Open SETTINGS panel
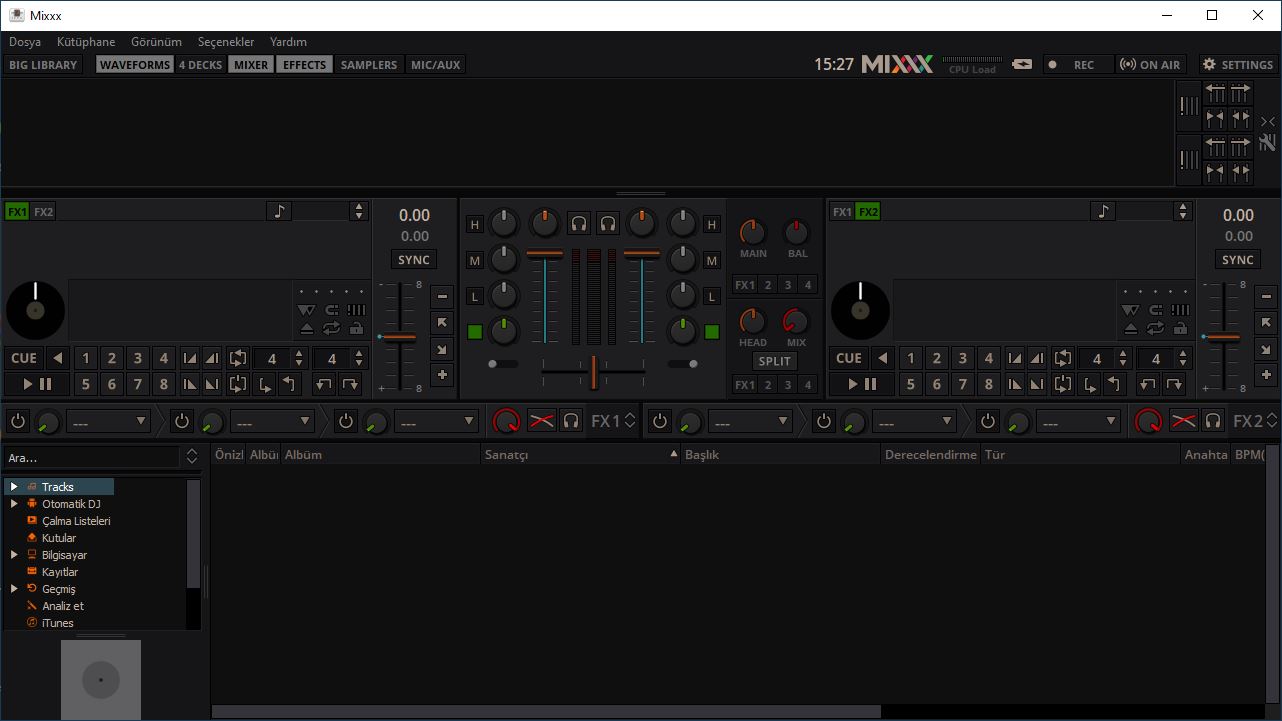 click(x=1238, y=64)
